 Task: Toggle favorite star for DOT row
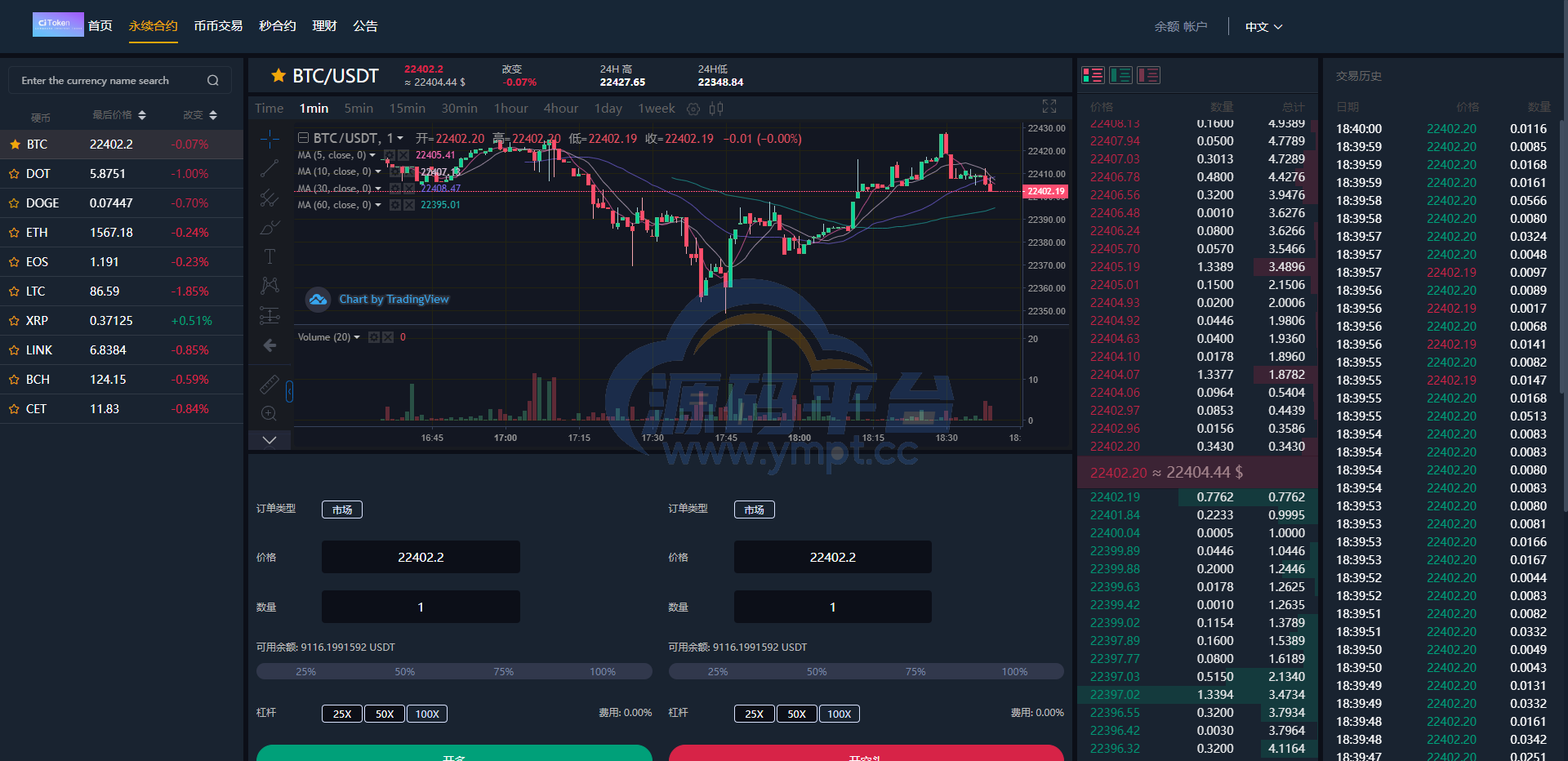pos(15,174)
